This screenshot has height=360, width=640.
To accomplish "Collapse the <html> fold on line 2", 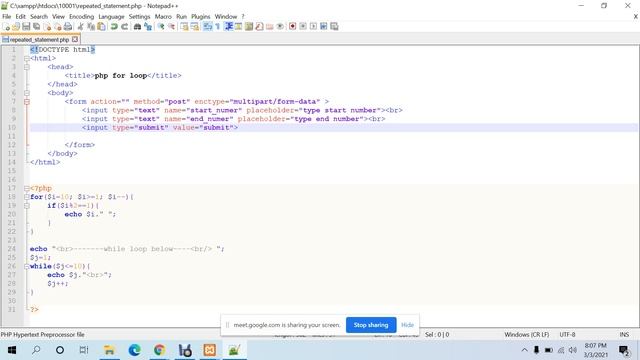I will click(x=27, y=58).
